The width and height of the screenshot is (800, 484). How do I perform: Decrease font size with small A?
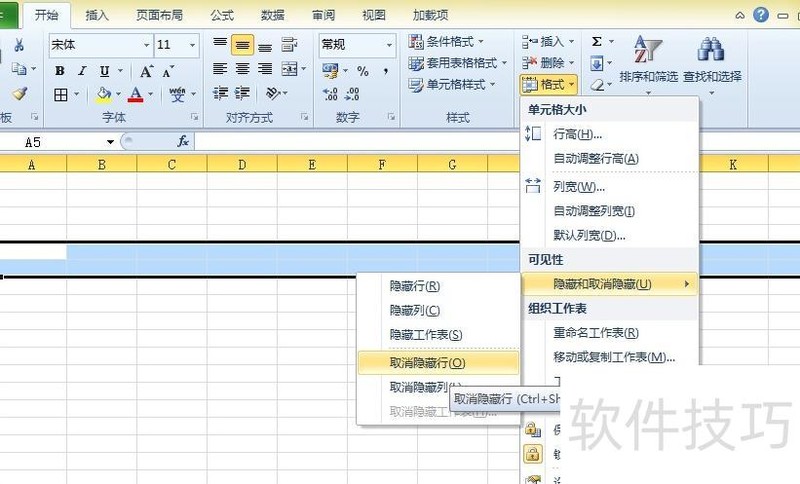pos(168,71)
